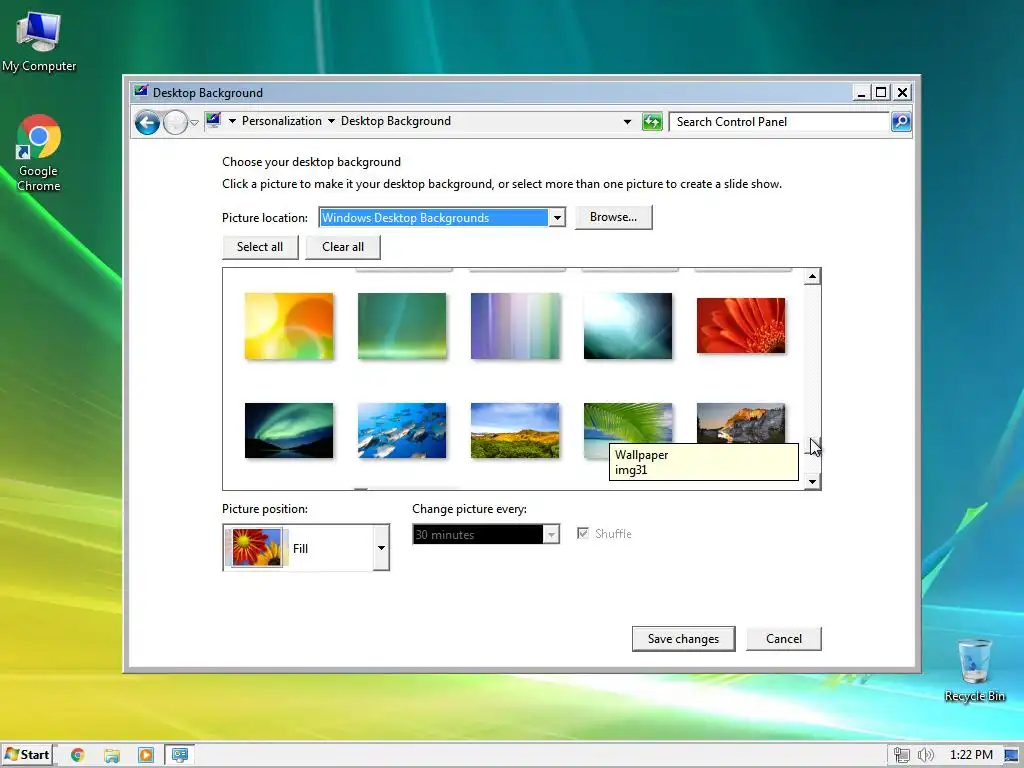This screenshot has width=1024, height=768.
Task: Select the green aurora Vista wallpaper
Action: (x=402, y=326)
